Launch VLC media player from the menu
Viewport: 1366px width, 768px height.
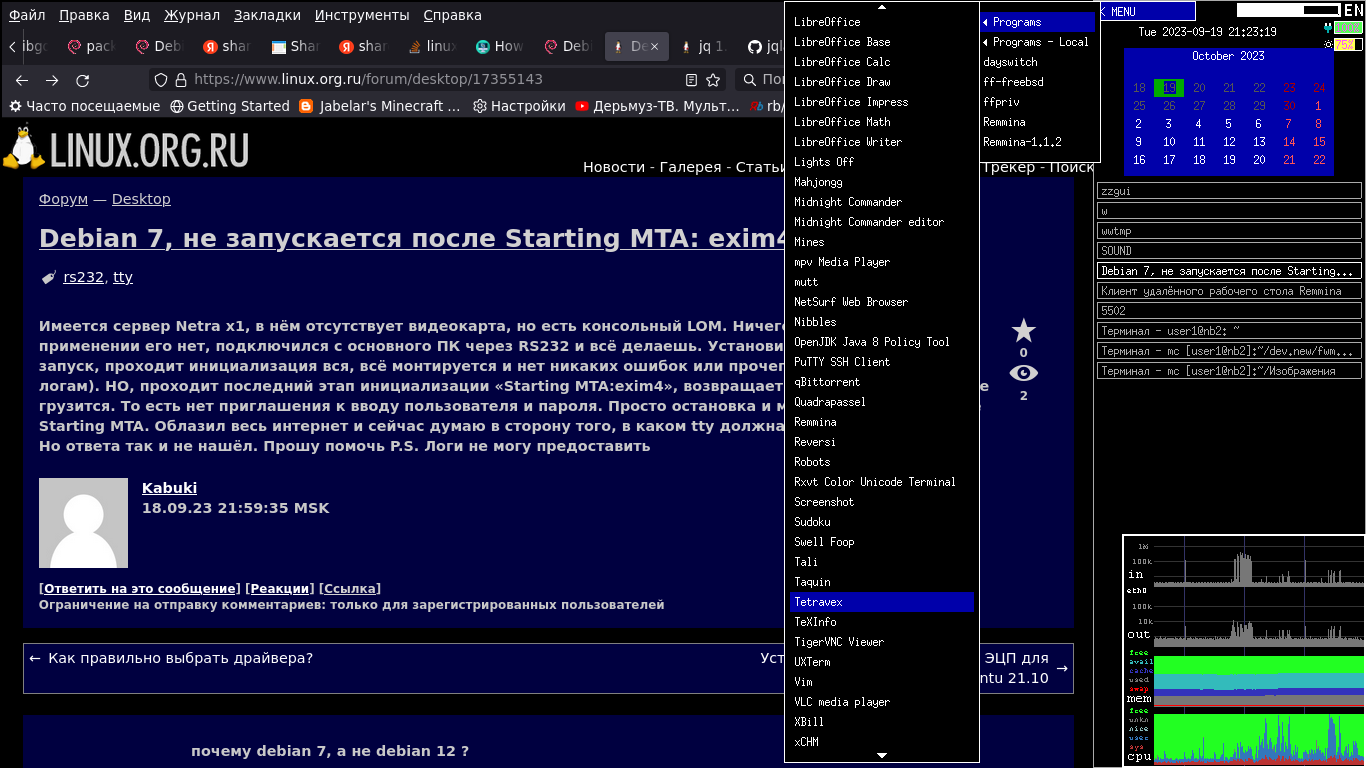tap(881, 702)
